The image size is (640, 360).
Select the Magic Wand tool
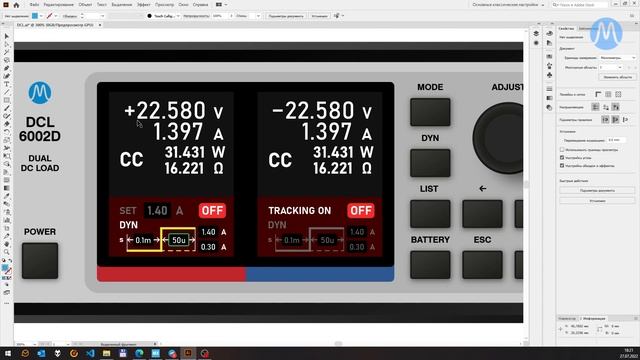(x=7, y=52)
